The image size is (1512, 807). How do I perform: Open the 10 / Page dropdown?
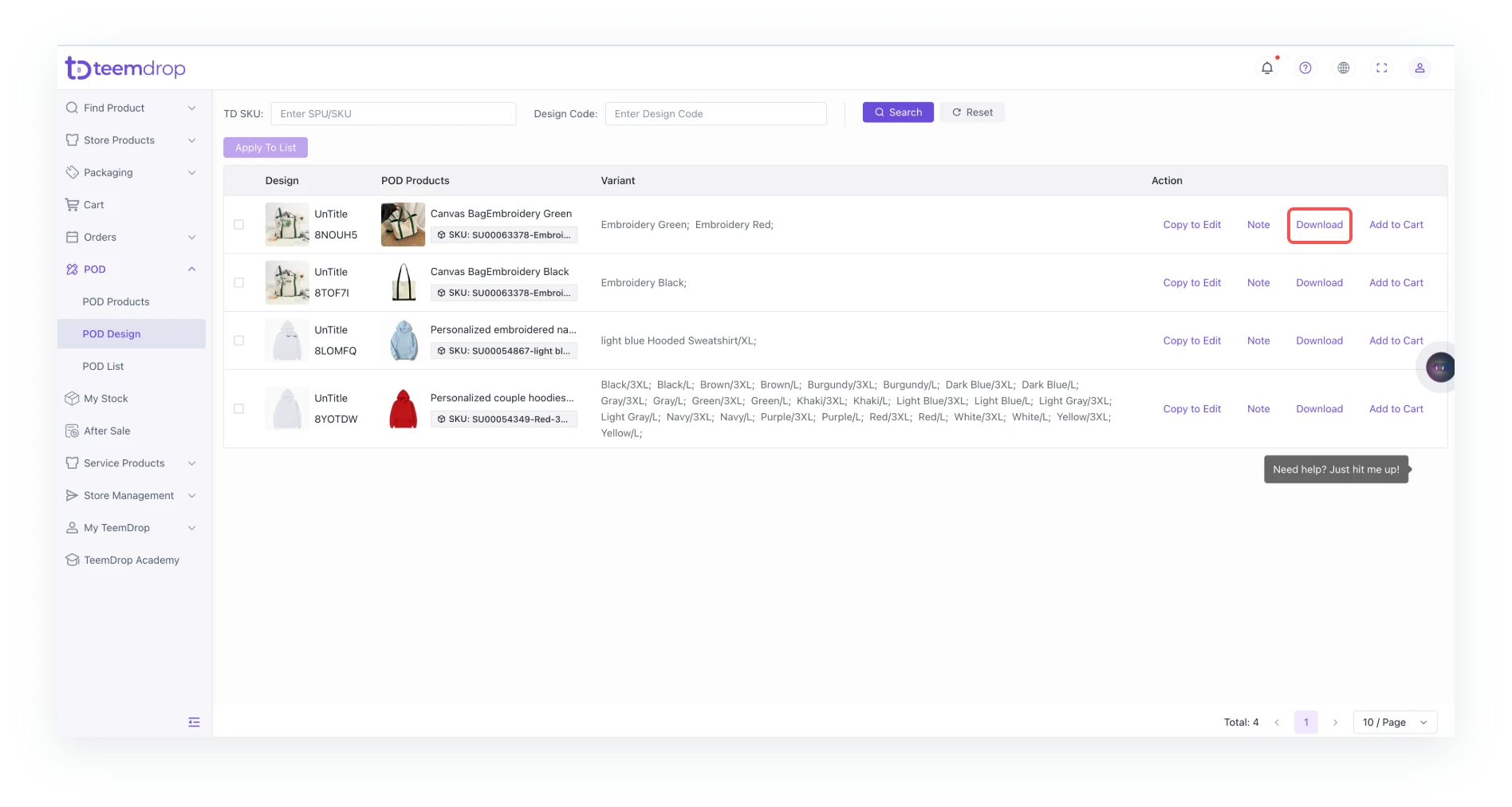pyautogui.click(x=1394, y=722)
